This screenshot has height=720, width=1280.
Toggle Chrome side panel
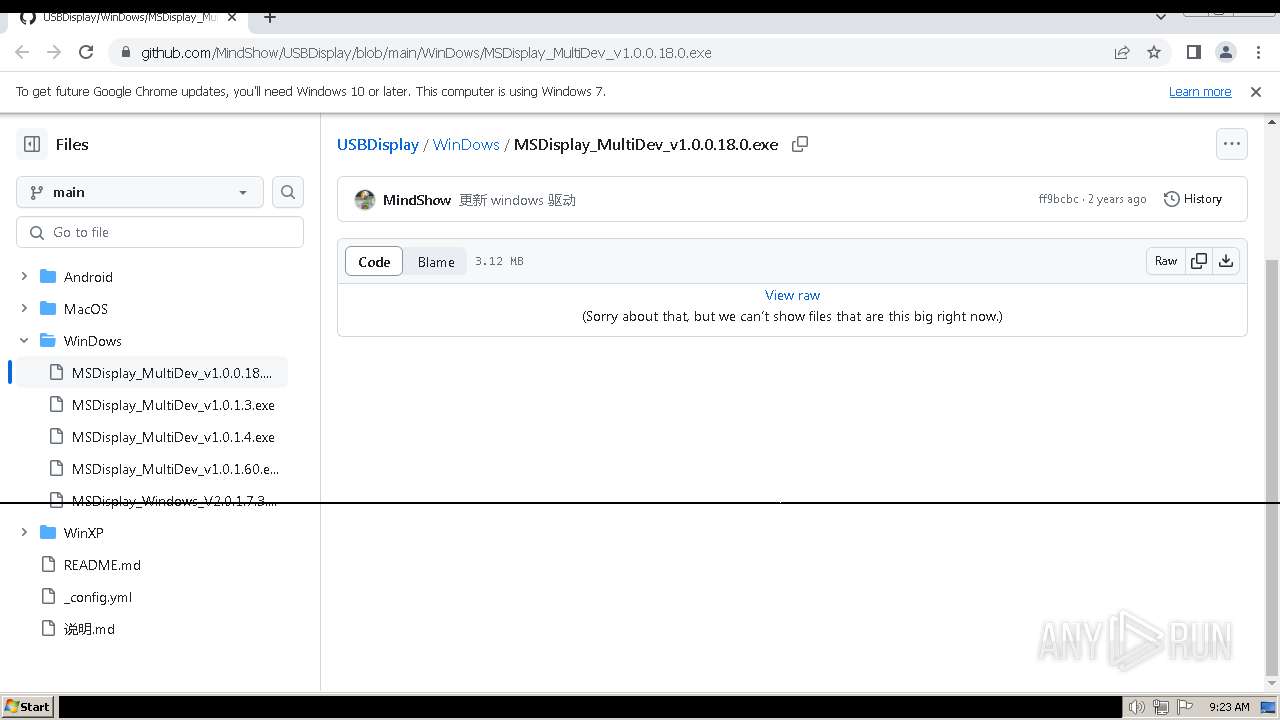(x=1193, y=52)
